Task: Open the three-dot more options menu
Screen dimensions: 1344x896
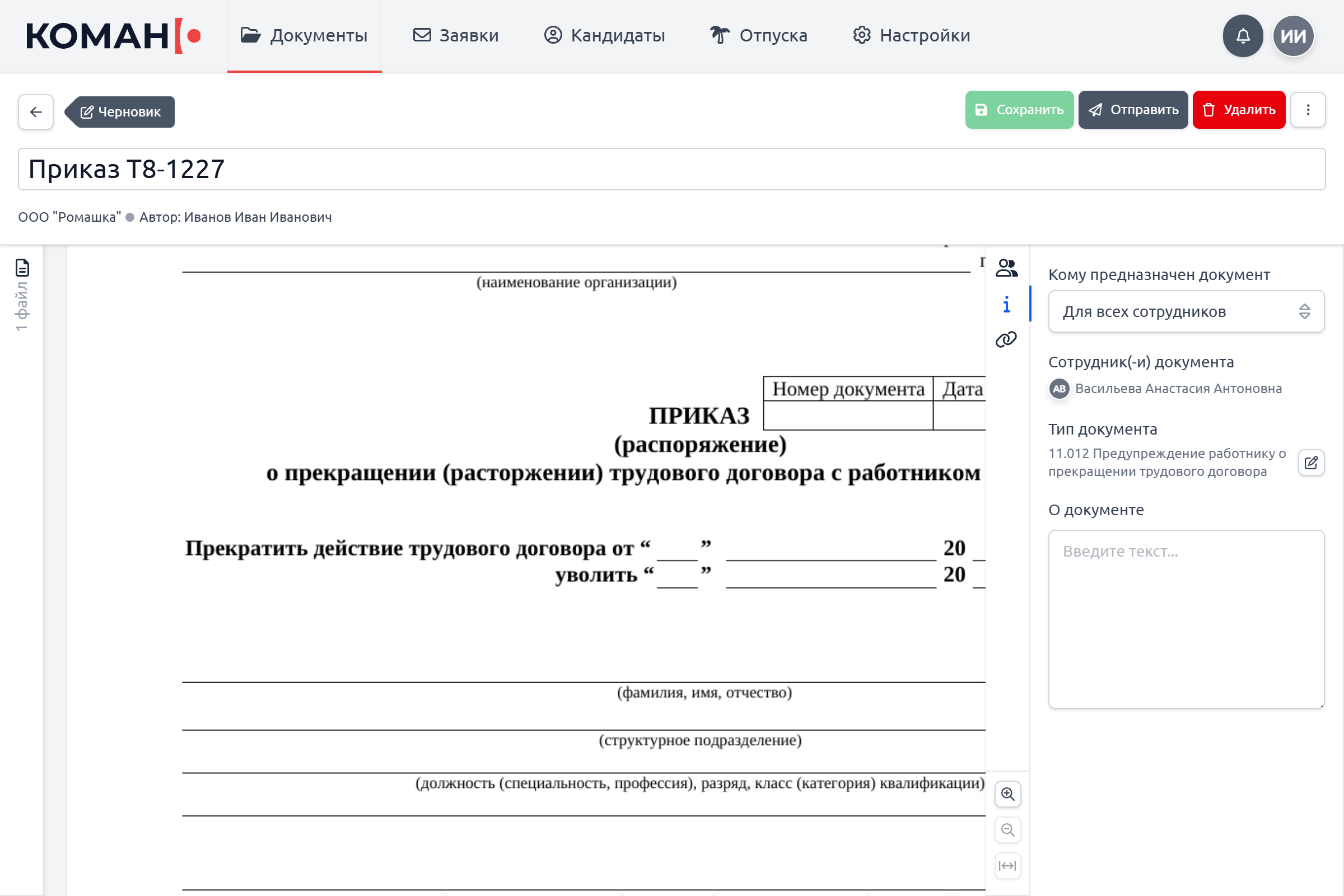Action: pyautogui.click(x=1308, y=110)
